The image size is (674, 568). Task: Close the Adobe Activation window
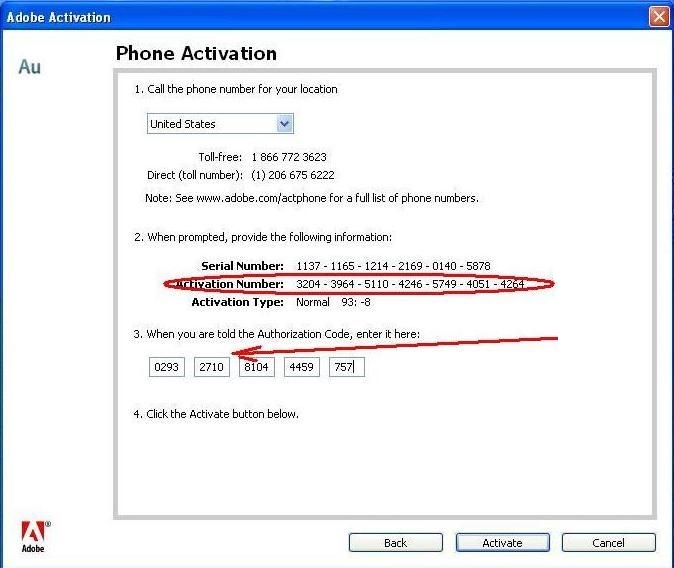[x=659, y=17]
